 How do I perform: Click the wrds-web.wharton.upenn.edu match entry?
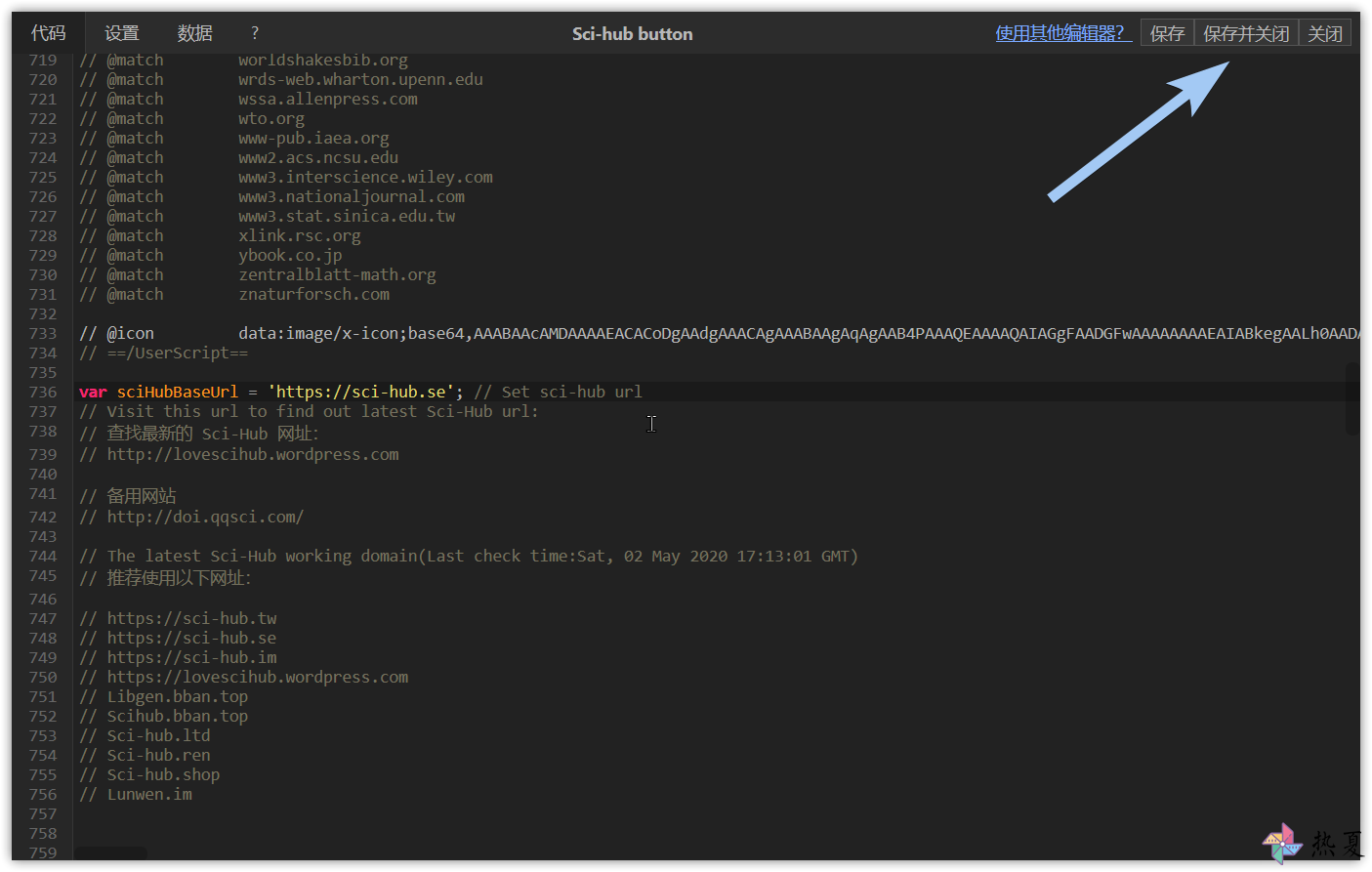point(360,79)
